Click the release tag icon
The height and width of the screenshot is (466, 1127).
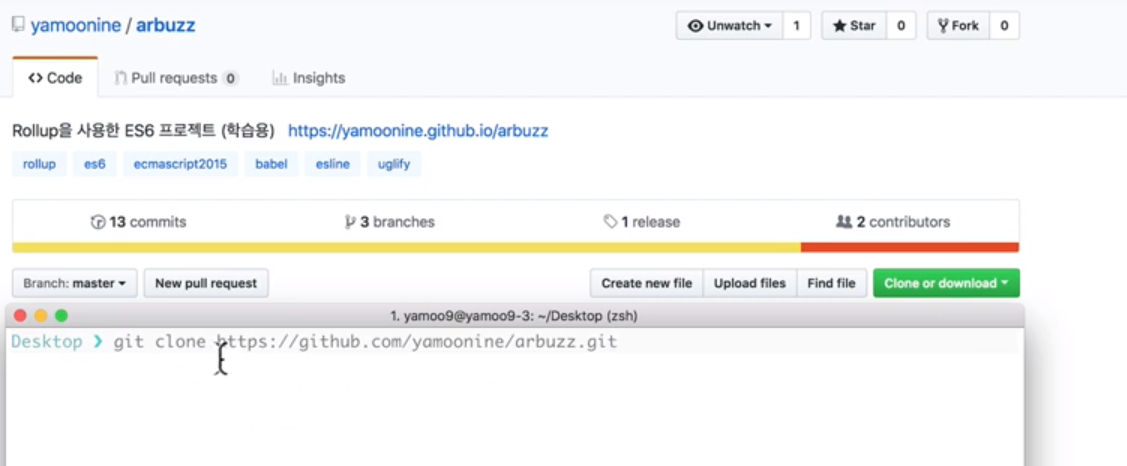611,222
